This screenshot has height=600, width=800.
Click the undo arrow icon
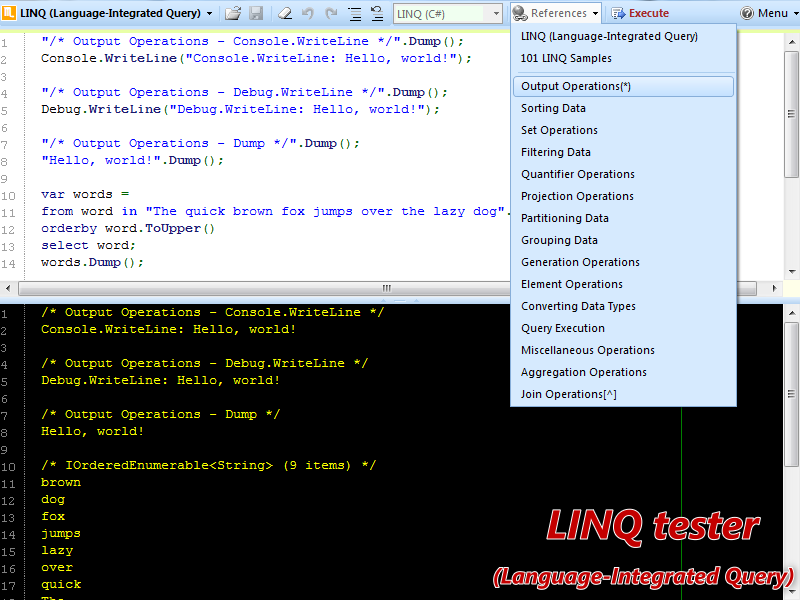pos(308,13)
